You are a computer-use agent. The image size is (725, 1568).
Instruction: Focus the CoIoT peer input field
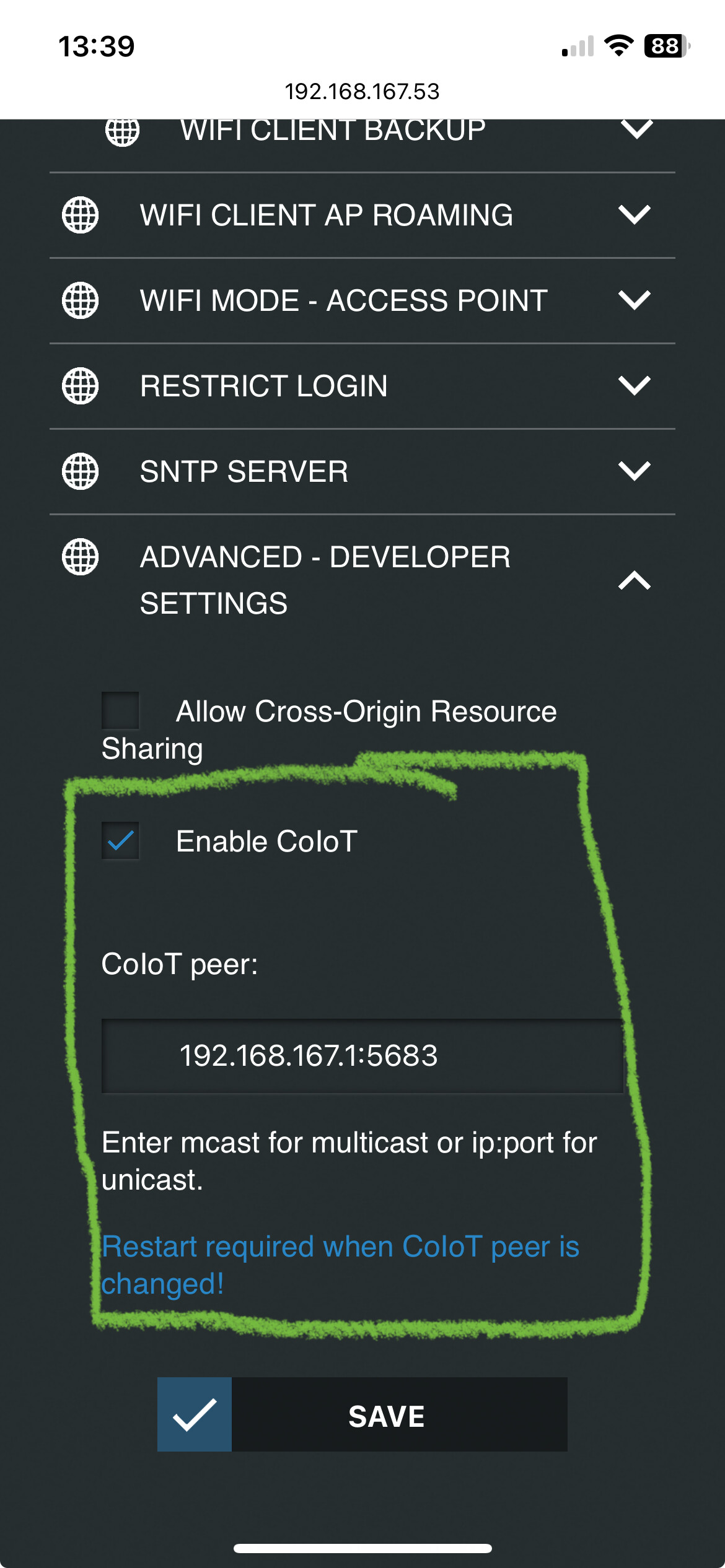click(x=362, y=1056)
